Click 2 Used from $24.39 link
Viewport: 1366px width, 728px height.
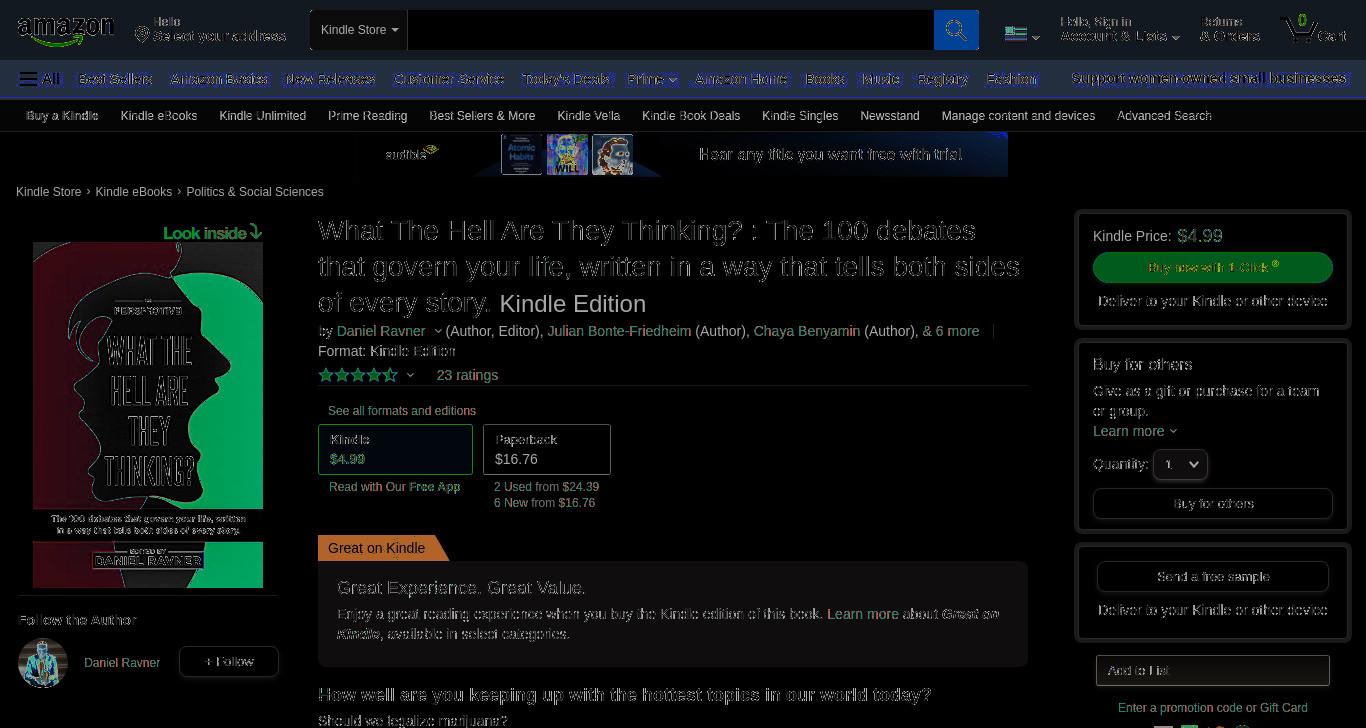pos(546,487)
